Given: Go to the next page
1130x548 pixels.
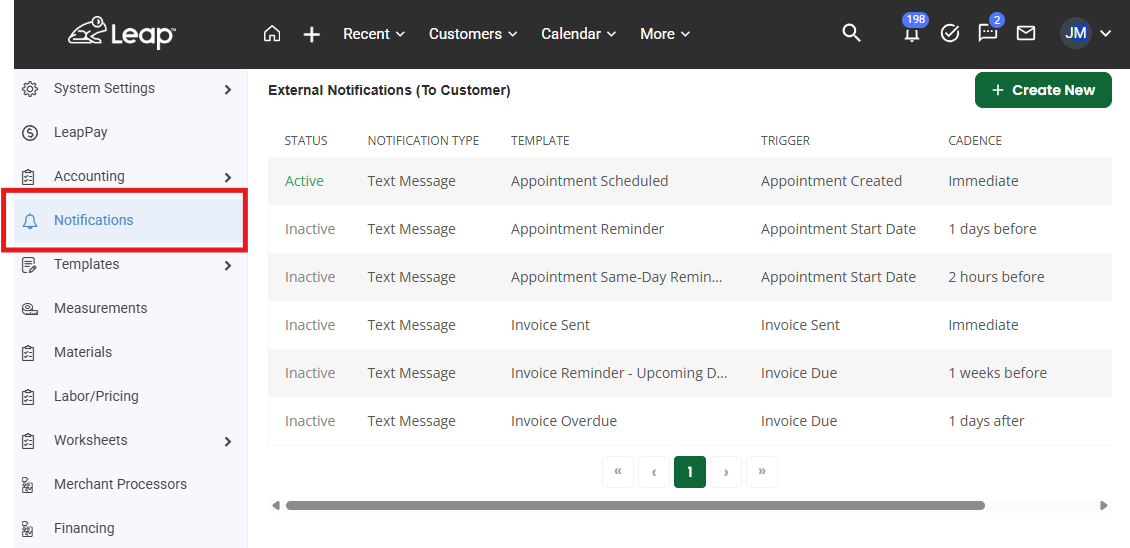Looking at the screenshot, I should coord(726,472).
